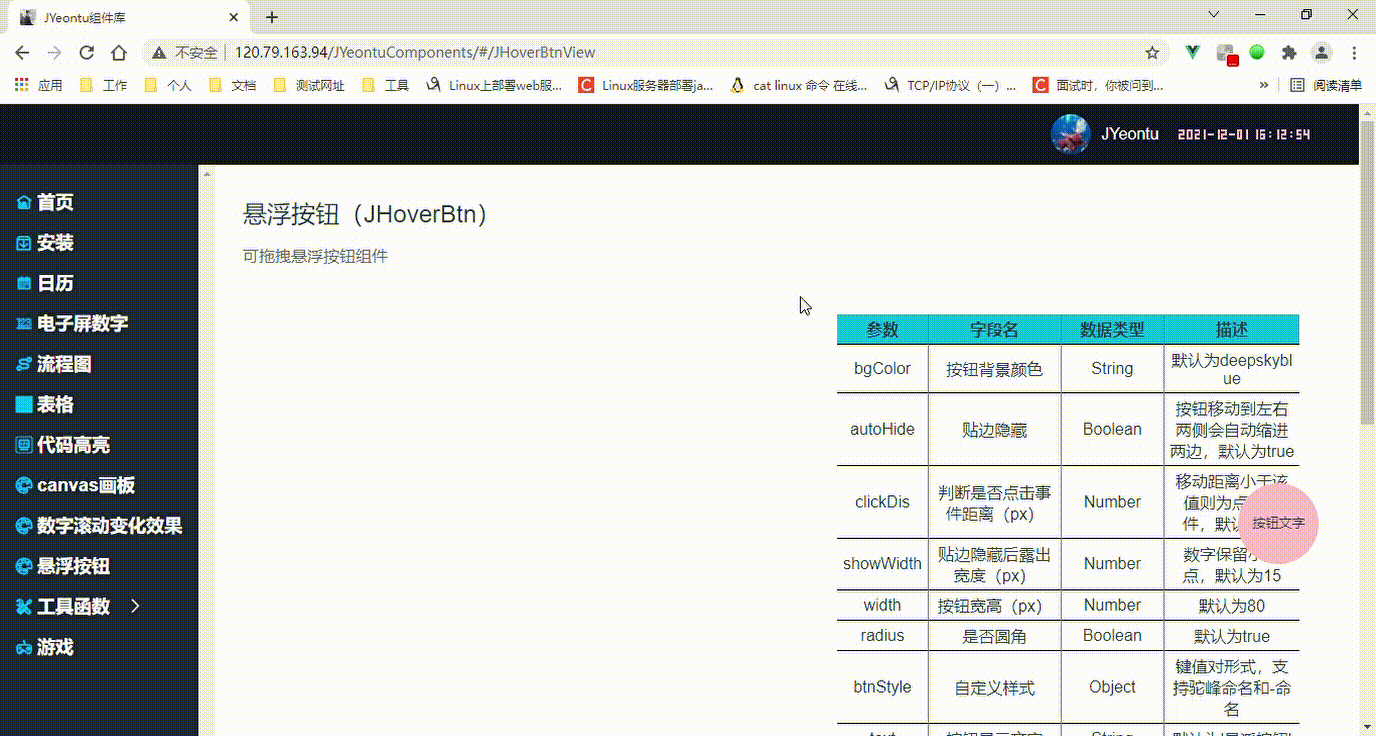
Task: Select 代码高亮 code highlight in sidebar
Action: pyautogui.click(x=67, y=444)
